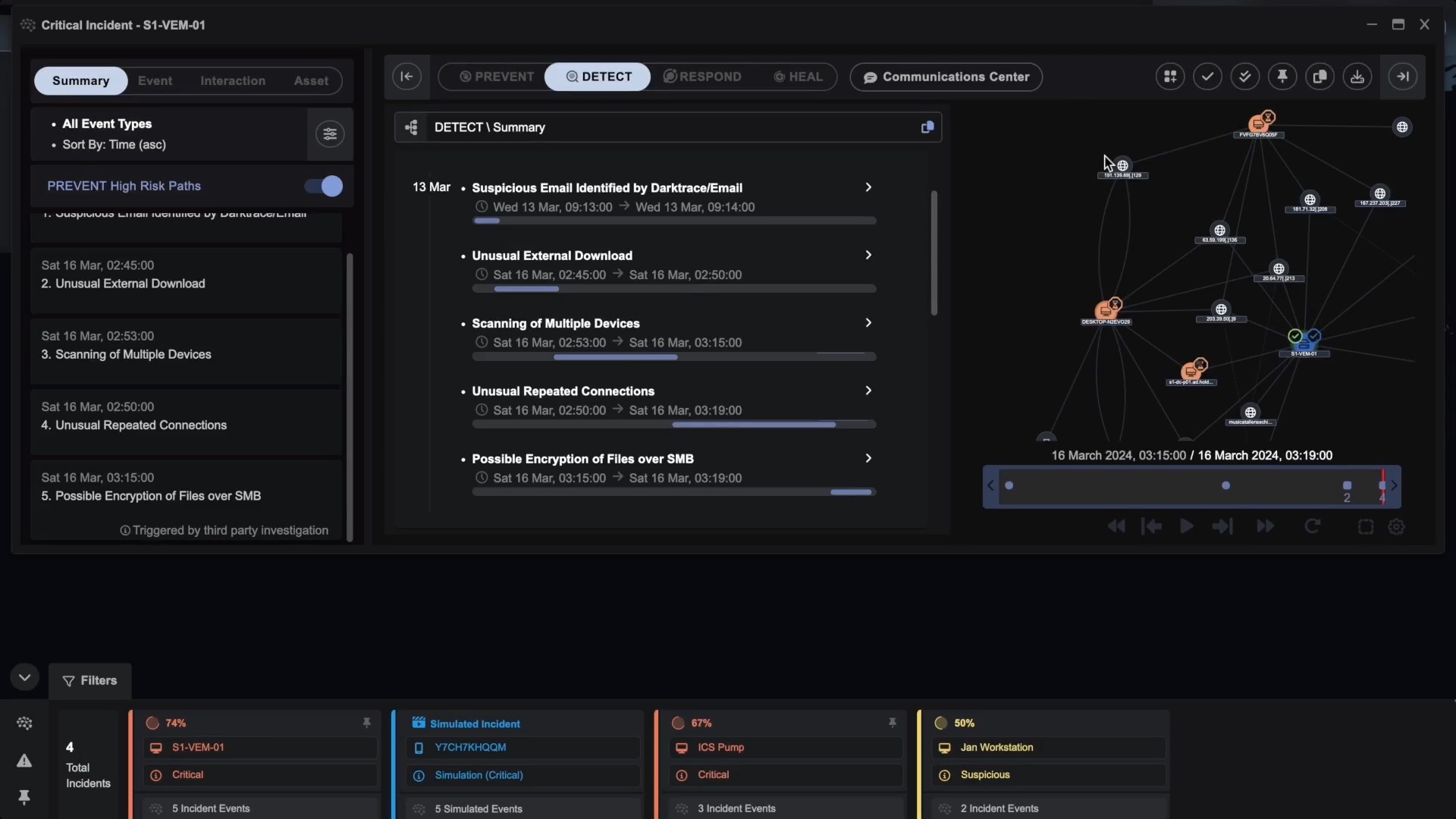Screen dimensions: 1456x819
Task: Open the playback settings gear icon
Action: [x=1397, y=526]
